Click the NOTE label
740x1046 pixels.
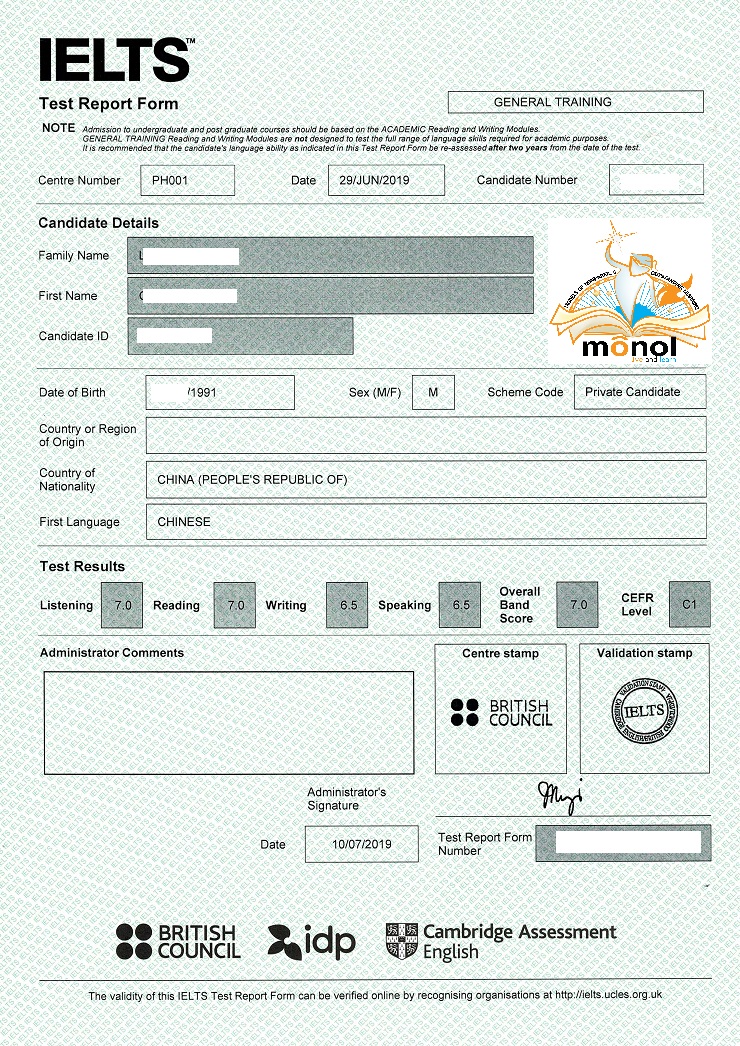point(59,127)
